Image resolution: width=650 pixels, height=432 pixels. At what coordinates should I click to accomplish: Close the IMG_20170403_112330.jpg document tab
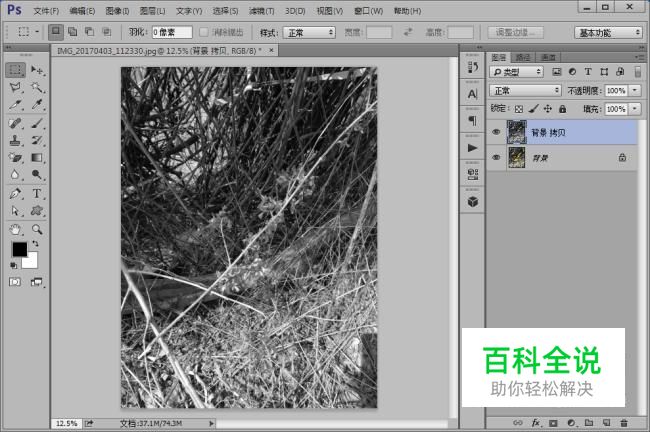(272, 50)
